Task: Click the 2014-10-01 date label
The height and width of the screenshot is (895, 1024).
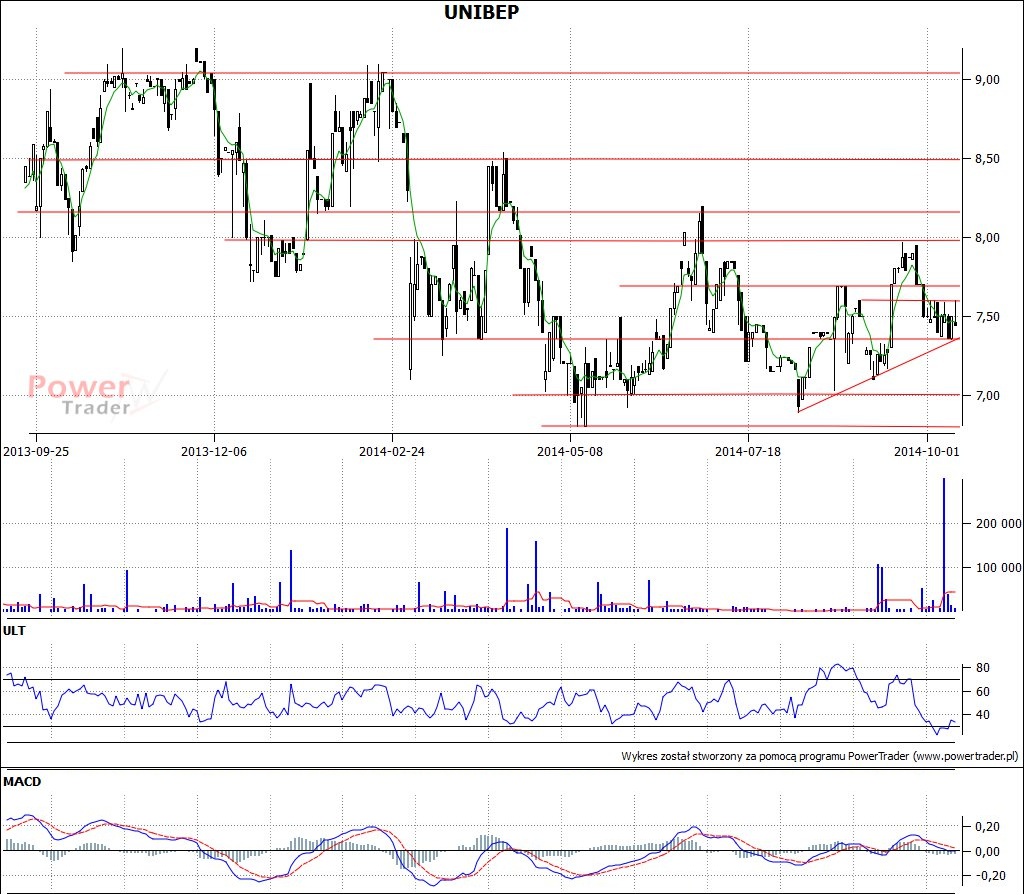Action: 927,451
